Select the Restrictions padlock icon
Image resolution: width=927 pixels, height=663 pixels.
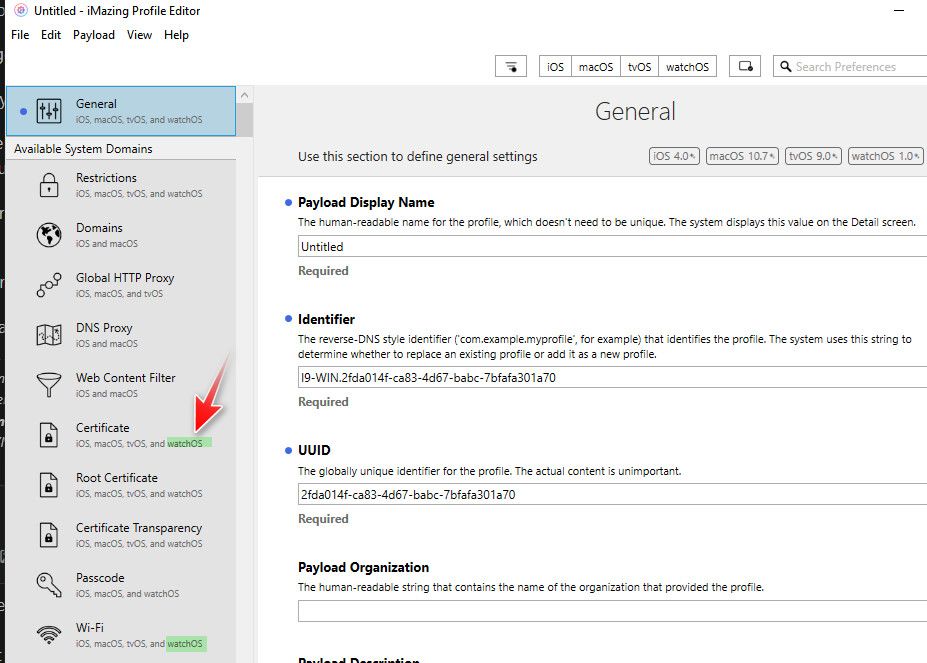48,185
